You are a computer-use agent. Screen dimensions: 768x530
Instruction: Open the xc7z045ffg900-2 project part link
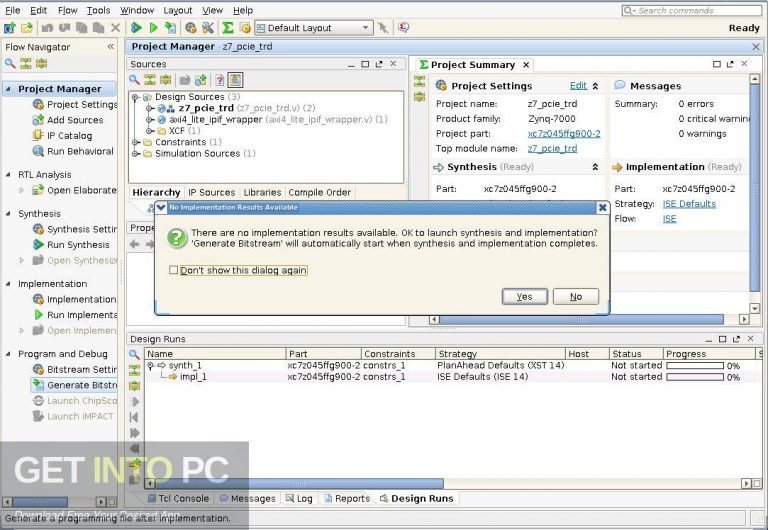564,134
